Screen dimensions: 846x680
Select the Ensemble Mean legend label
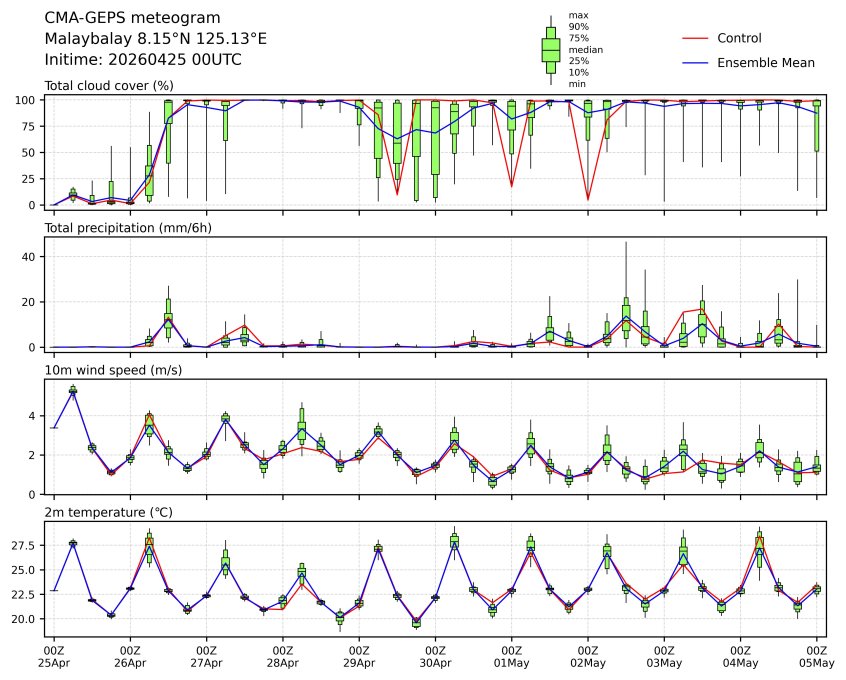tap(766, 62)
